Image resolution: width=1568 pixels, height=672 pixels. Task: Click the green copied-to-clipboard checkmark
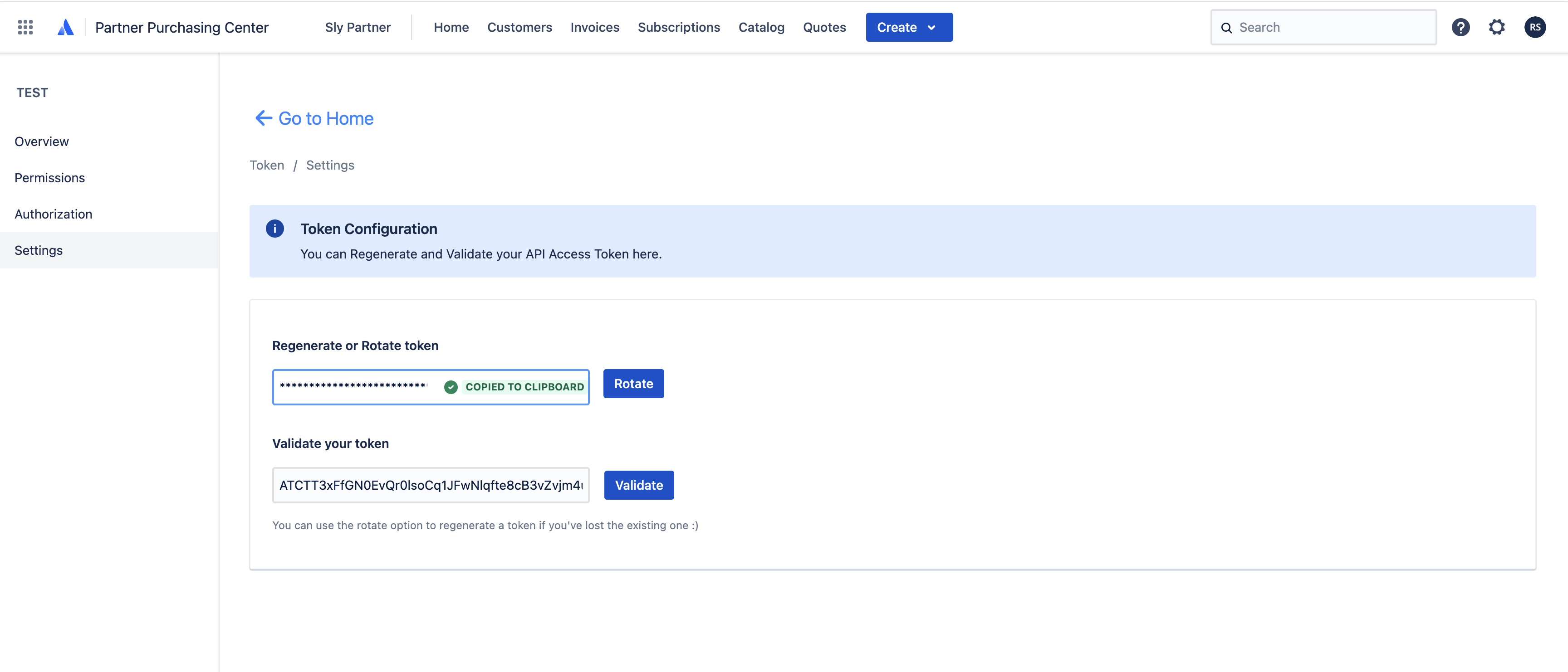pyautogui.click(x=451, y=387)
